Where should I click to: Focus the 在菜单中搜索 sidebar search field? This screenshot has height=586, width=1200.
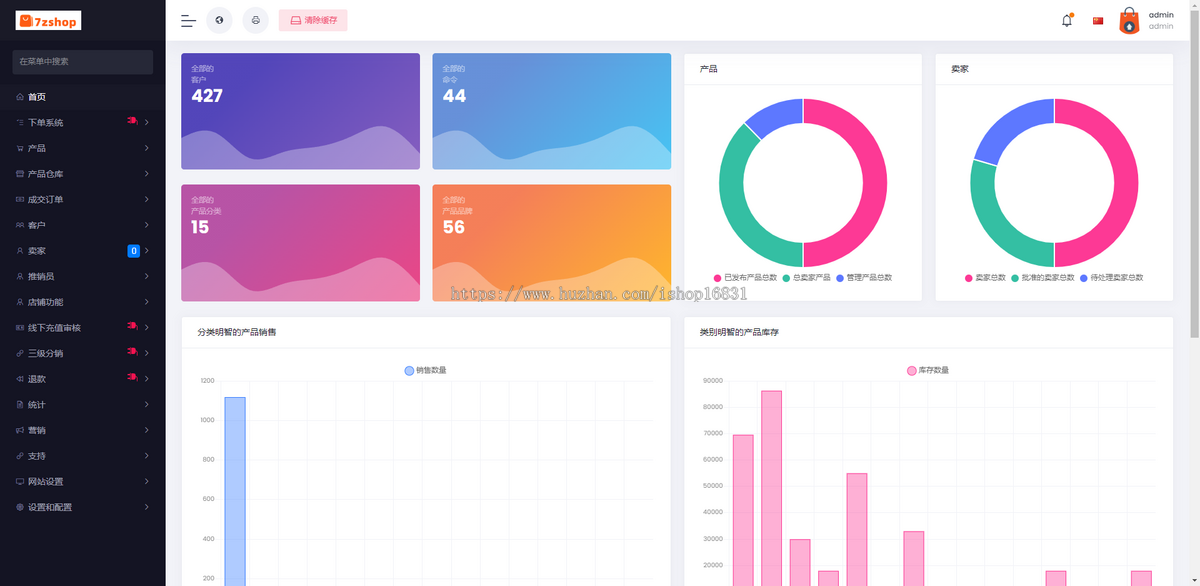(83, 62)
